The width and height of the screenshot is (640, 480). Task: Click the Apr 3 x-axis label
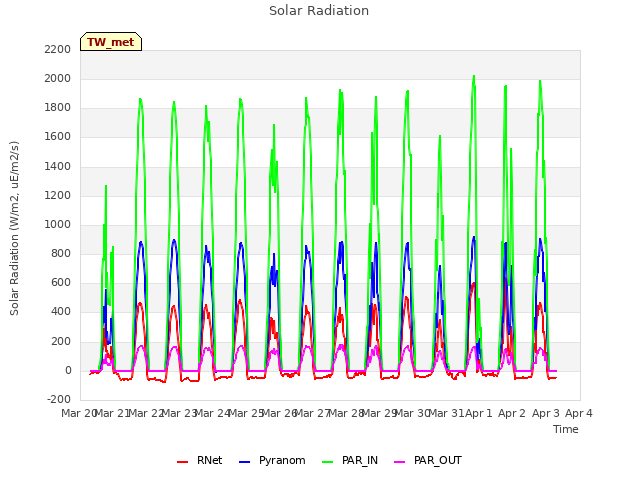546,413
